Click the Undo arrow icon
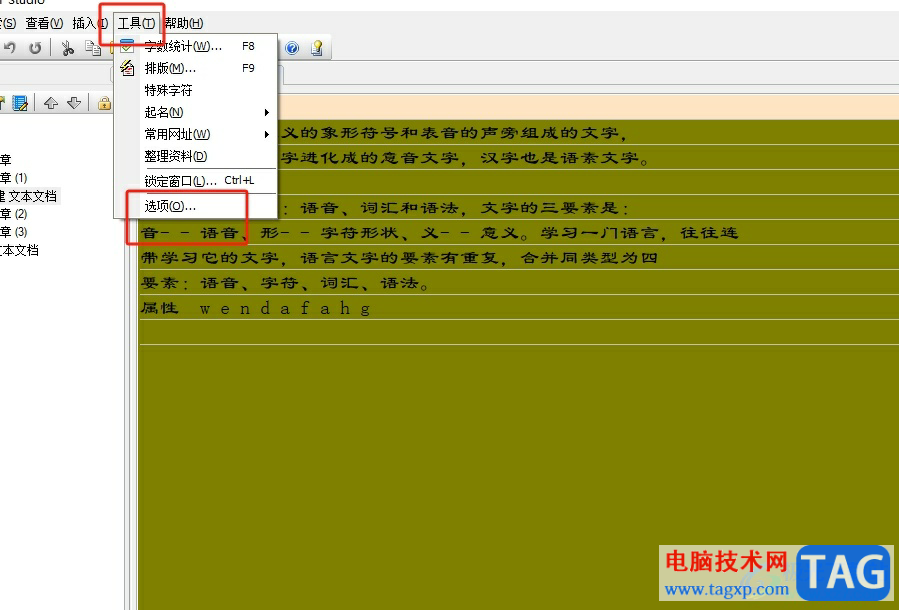 tap(9, 48)
